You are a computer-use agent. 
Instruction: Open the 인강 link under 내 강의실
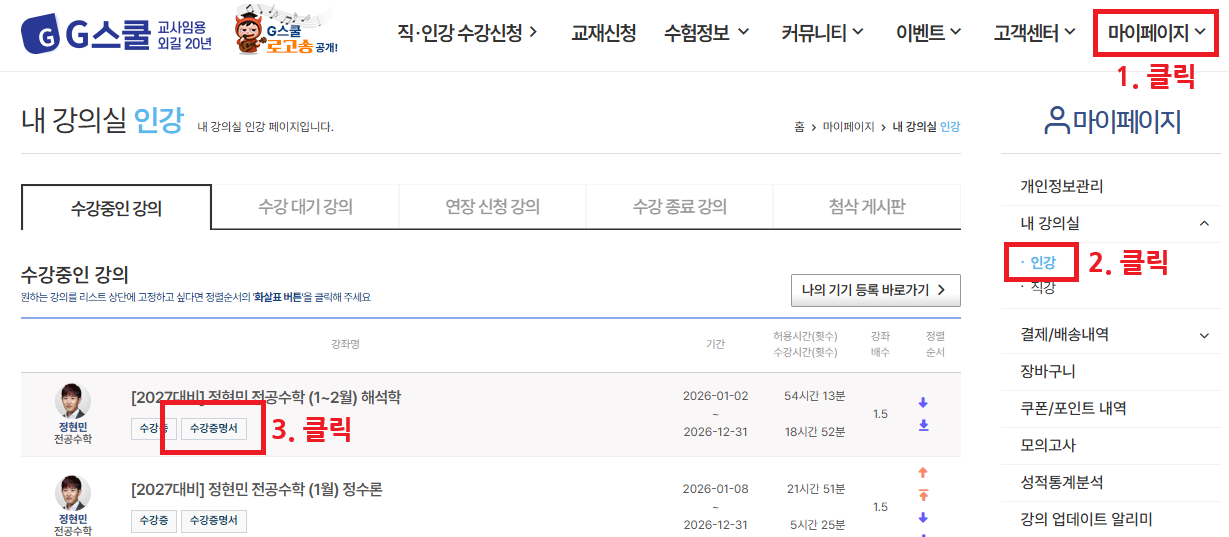(1042, 263)
